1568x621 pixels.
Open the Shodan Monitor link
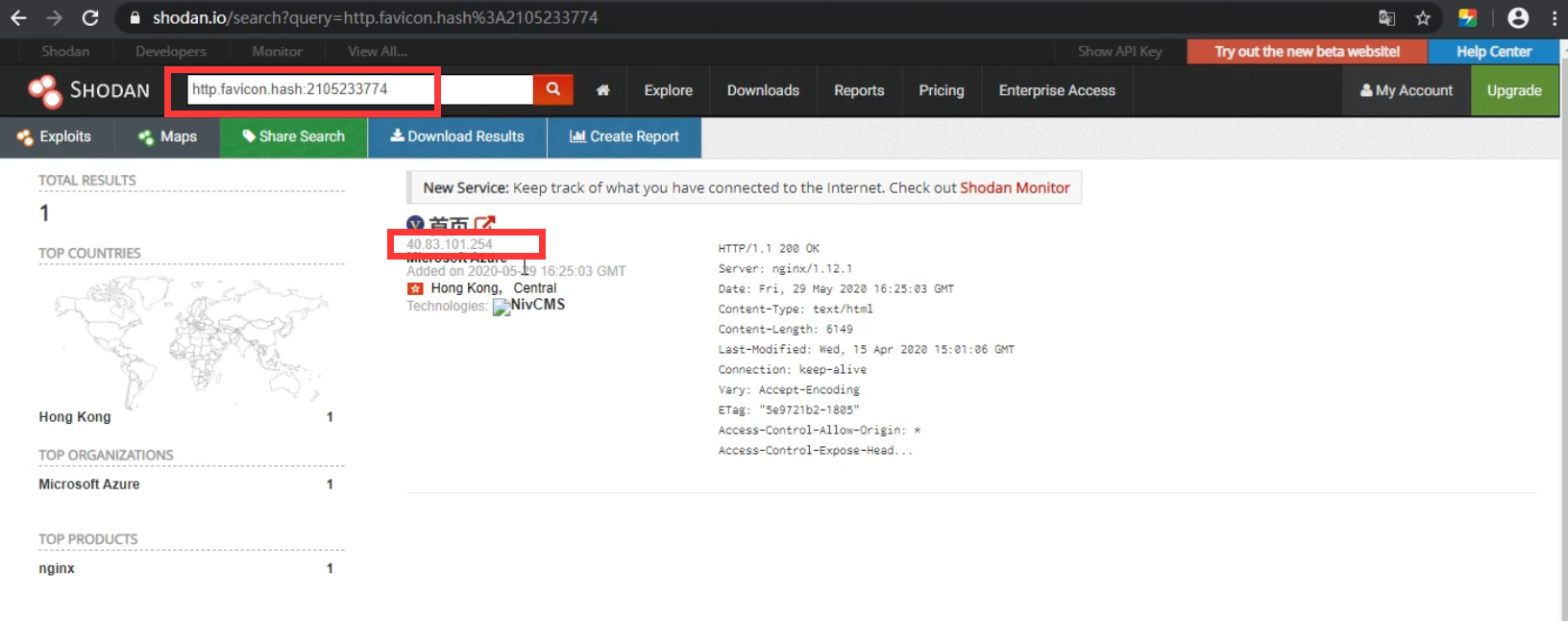click(x=1015, y=187)
